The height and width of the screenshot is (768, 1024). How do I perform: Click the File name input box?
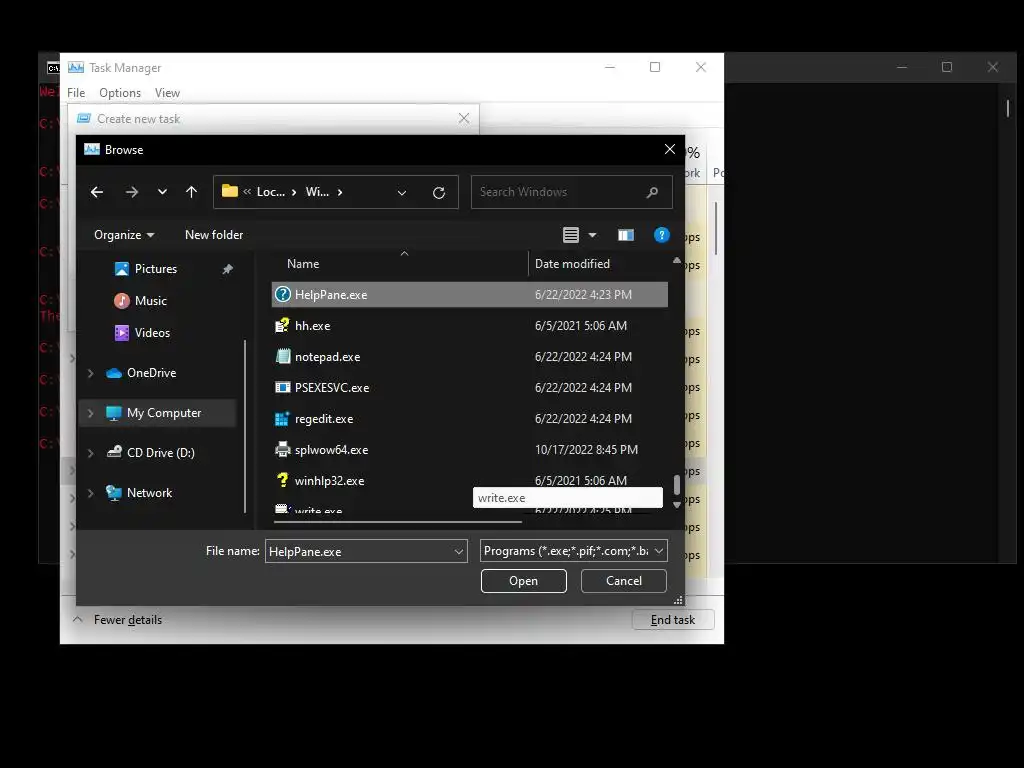coord(358,551)
